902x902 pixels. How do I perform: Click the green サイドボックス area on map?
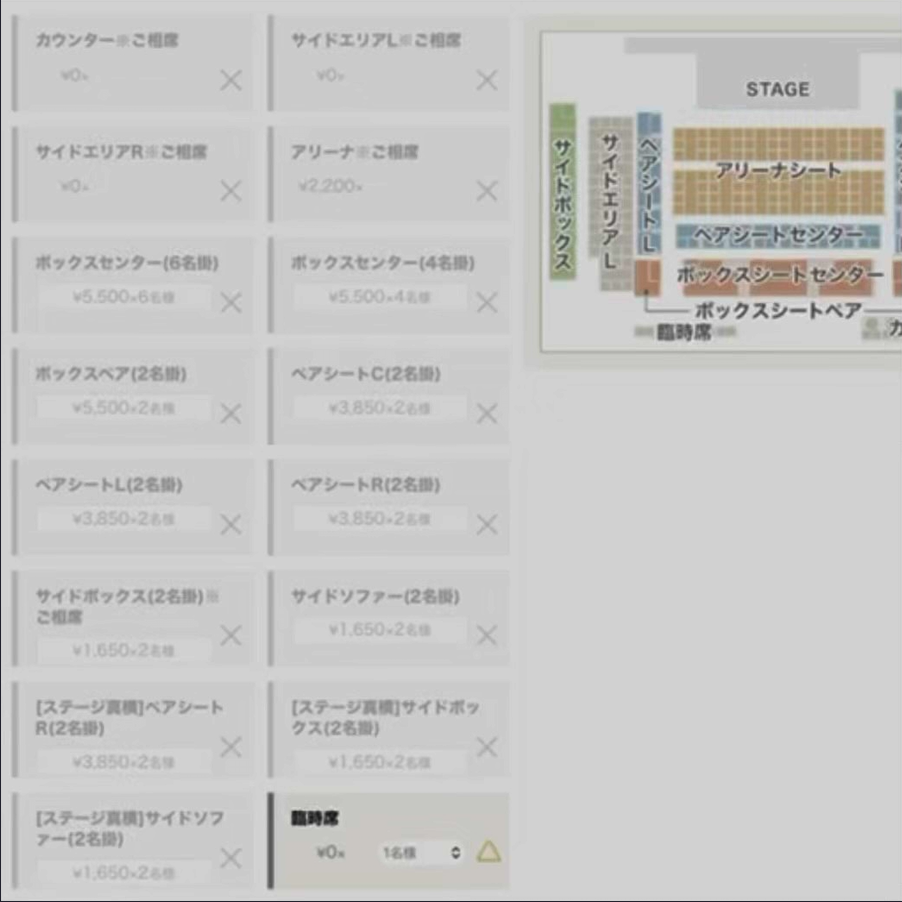click(x=562, y=192)
